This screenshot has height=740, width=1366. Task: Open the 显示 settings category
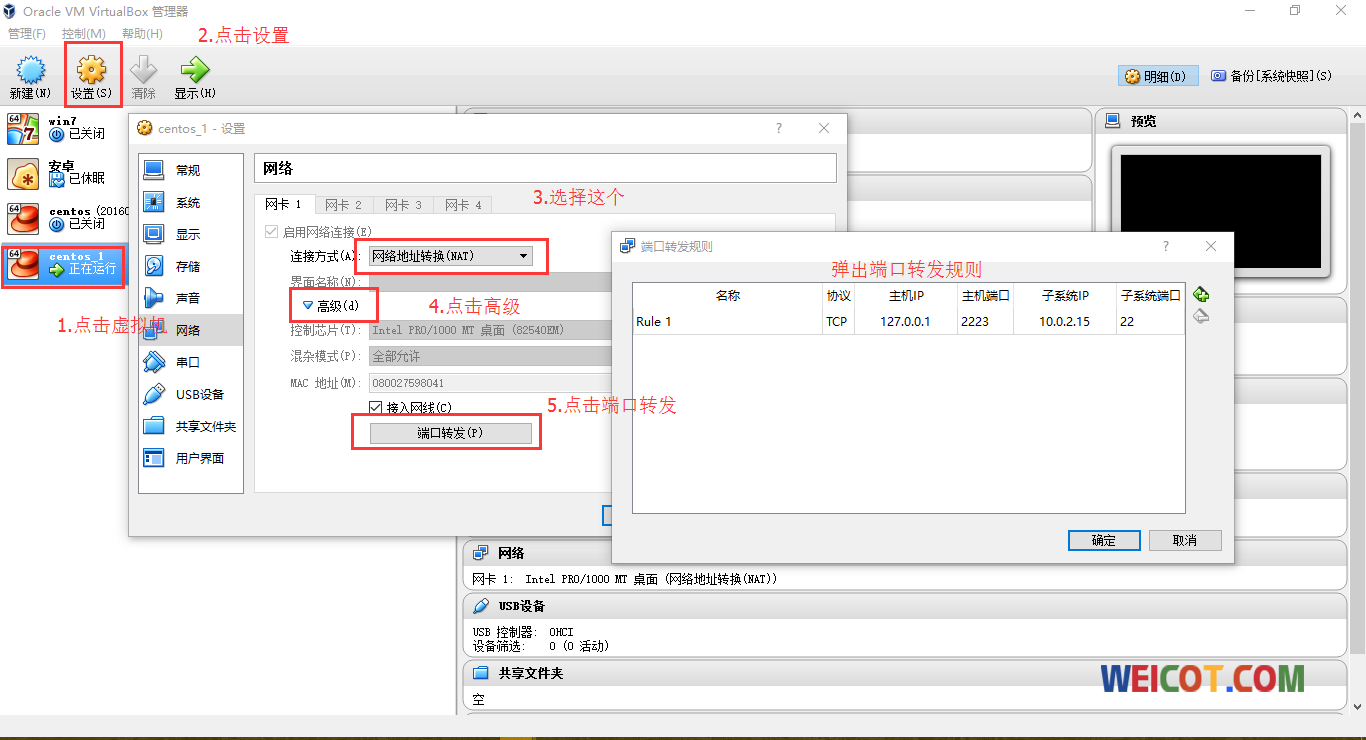pyautogui.click(x=190, y=234)
